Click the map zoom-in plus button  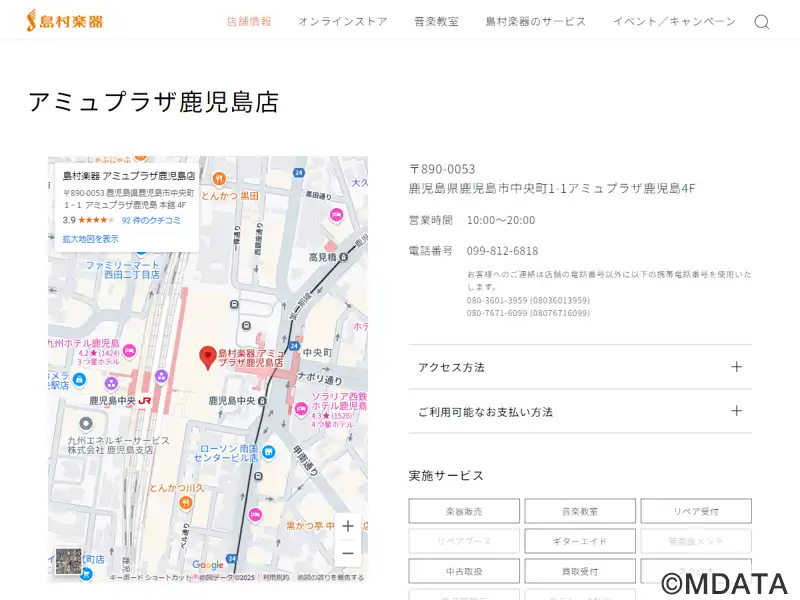point(348,526)
